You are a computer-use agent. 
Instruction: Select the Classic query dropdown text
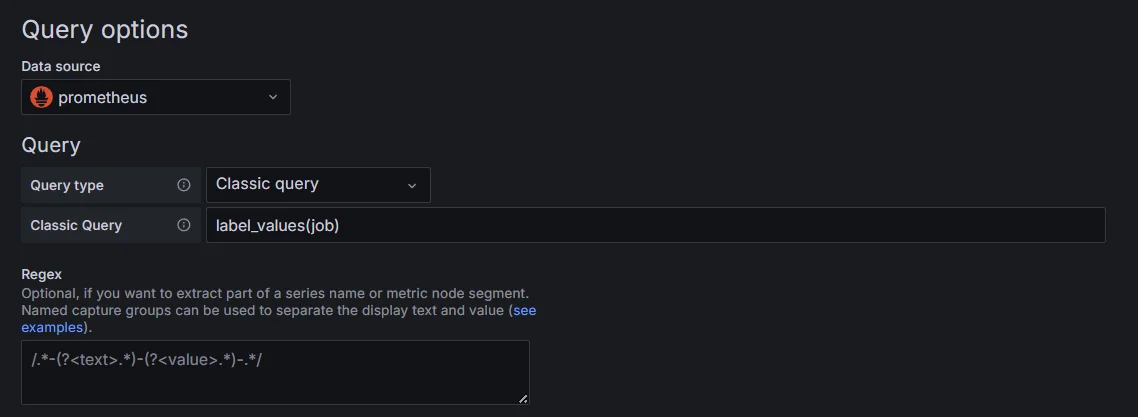click(x=267, y=184)
